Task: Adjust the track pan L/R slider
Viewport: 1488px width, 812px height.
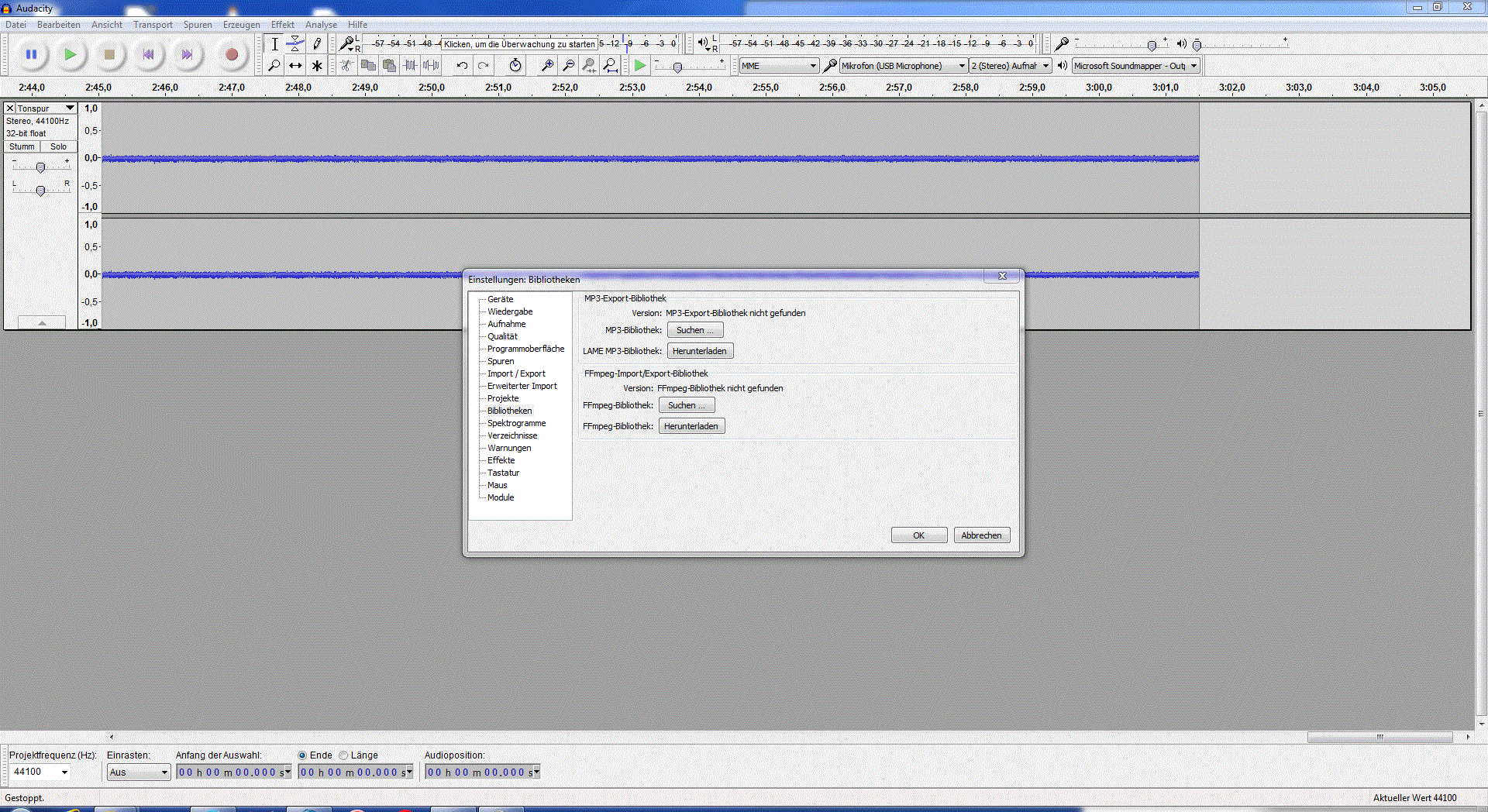Action: 40,190
